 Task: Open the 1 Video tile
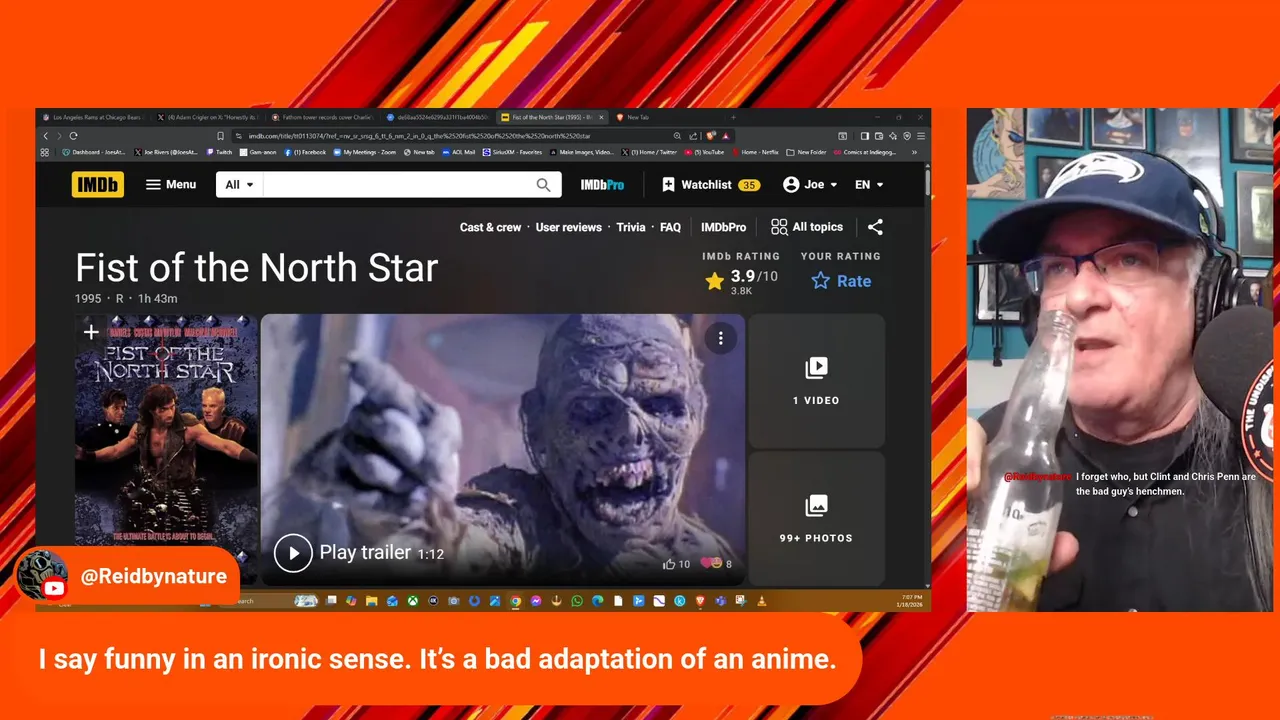click(x=816, y=381)
